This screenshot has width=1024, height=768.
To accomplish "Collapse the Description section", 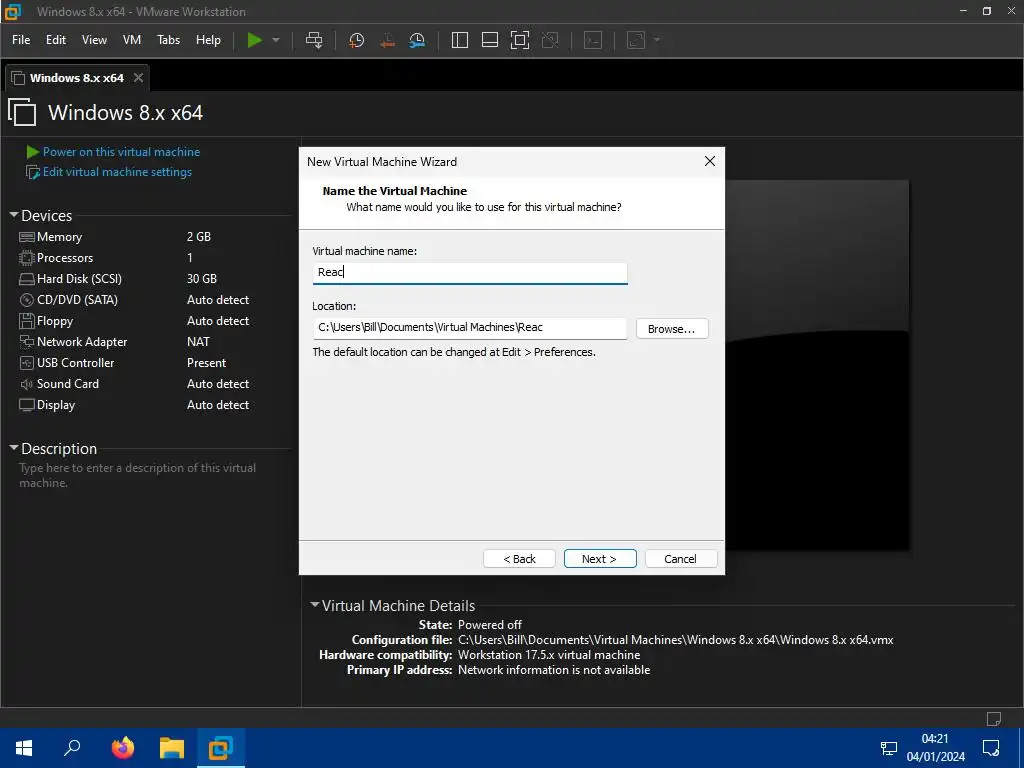I will point(14,448).
